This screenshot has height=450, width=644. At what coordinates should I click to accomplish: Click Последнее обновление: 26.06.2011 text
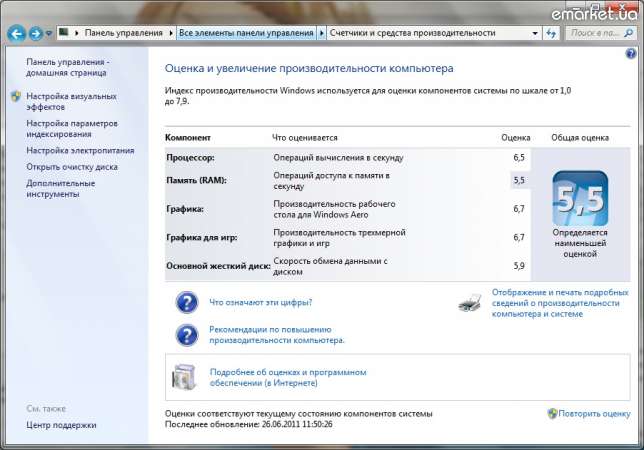[248, 424]
